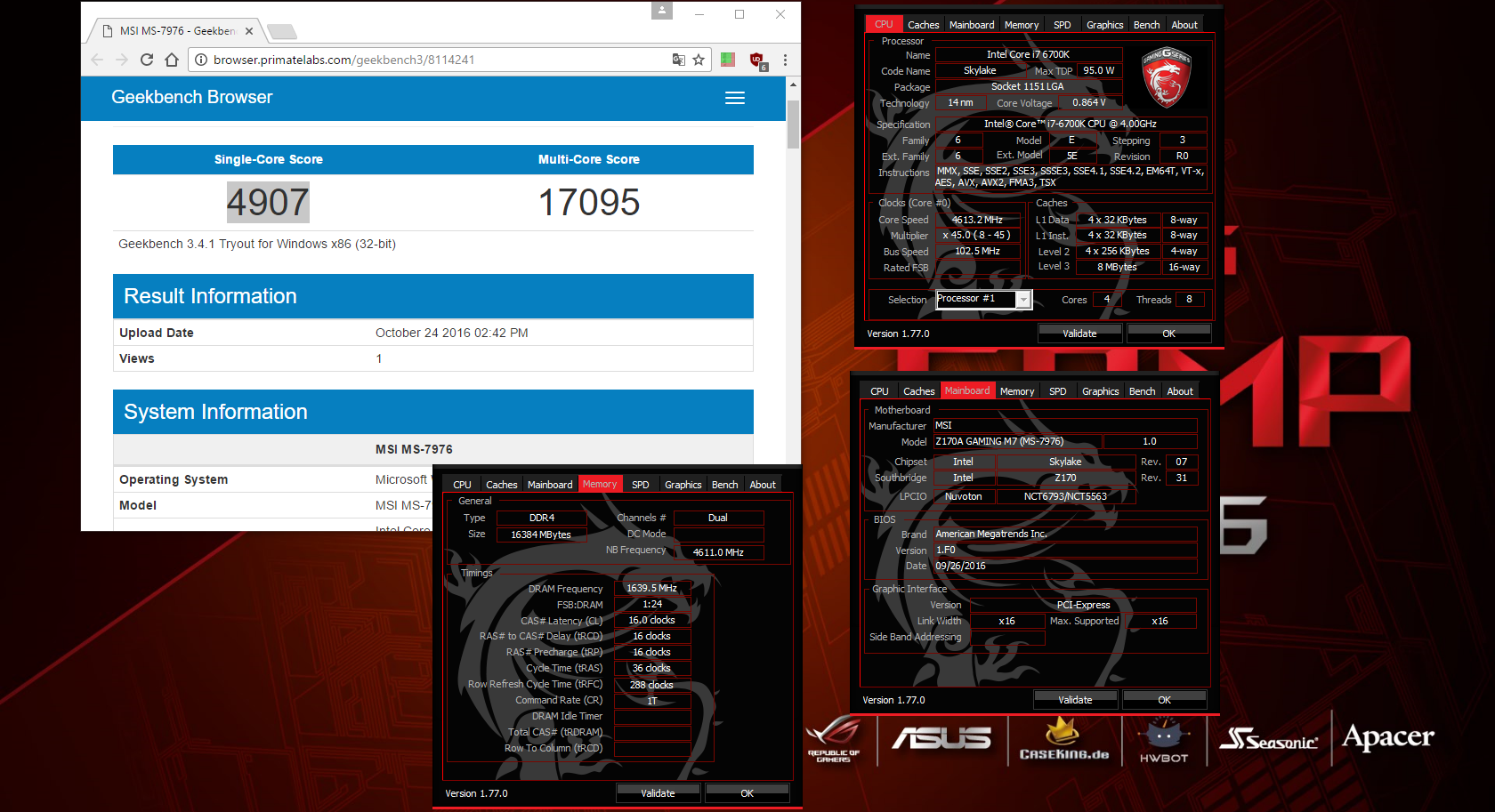The image size is (1495, 812).
Task: Click Republic of Gamers logo
Action: tap(834, 739)
